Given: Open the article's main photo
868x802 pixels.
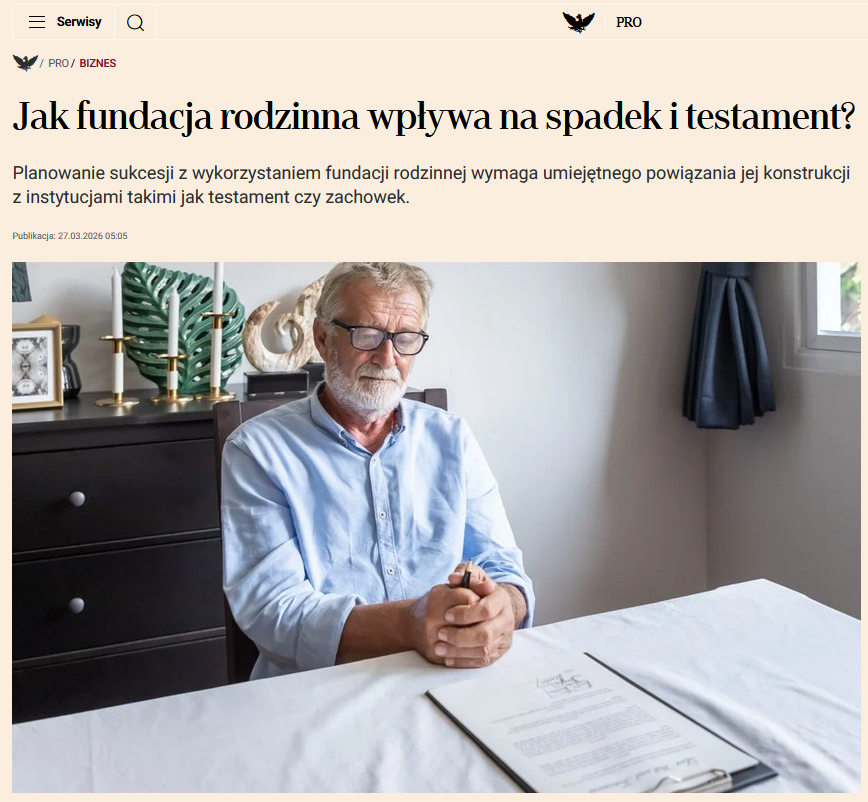Looking at the screenshot, I should click(x=436, y=527).
